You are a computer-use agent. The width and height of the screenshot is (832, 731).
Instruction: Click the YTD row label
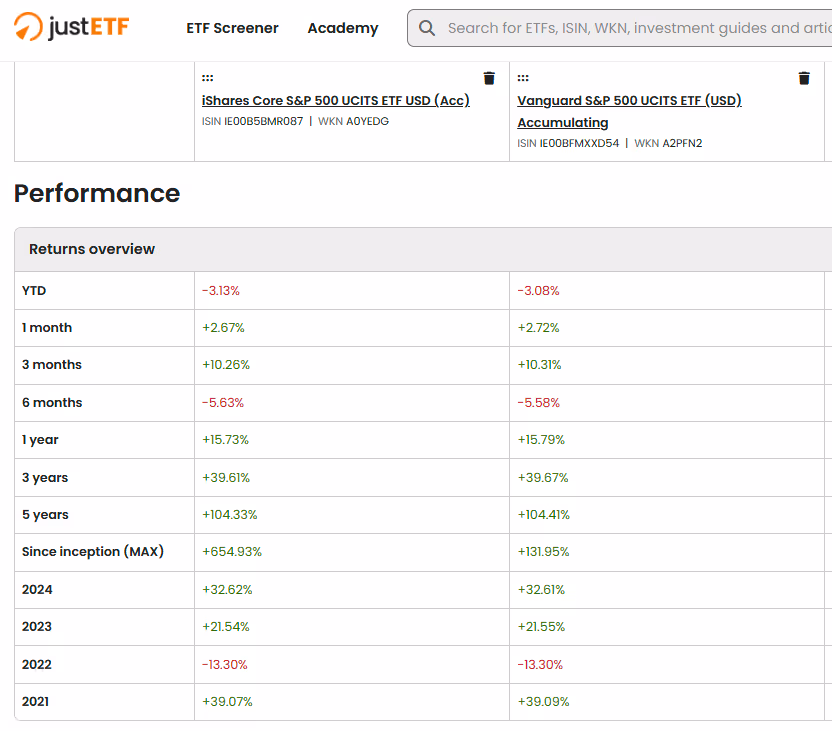tap(34, 291)
